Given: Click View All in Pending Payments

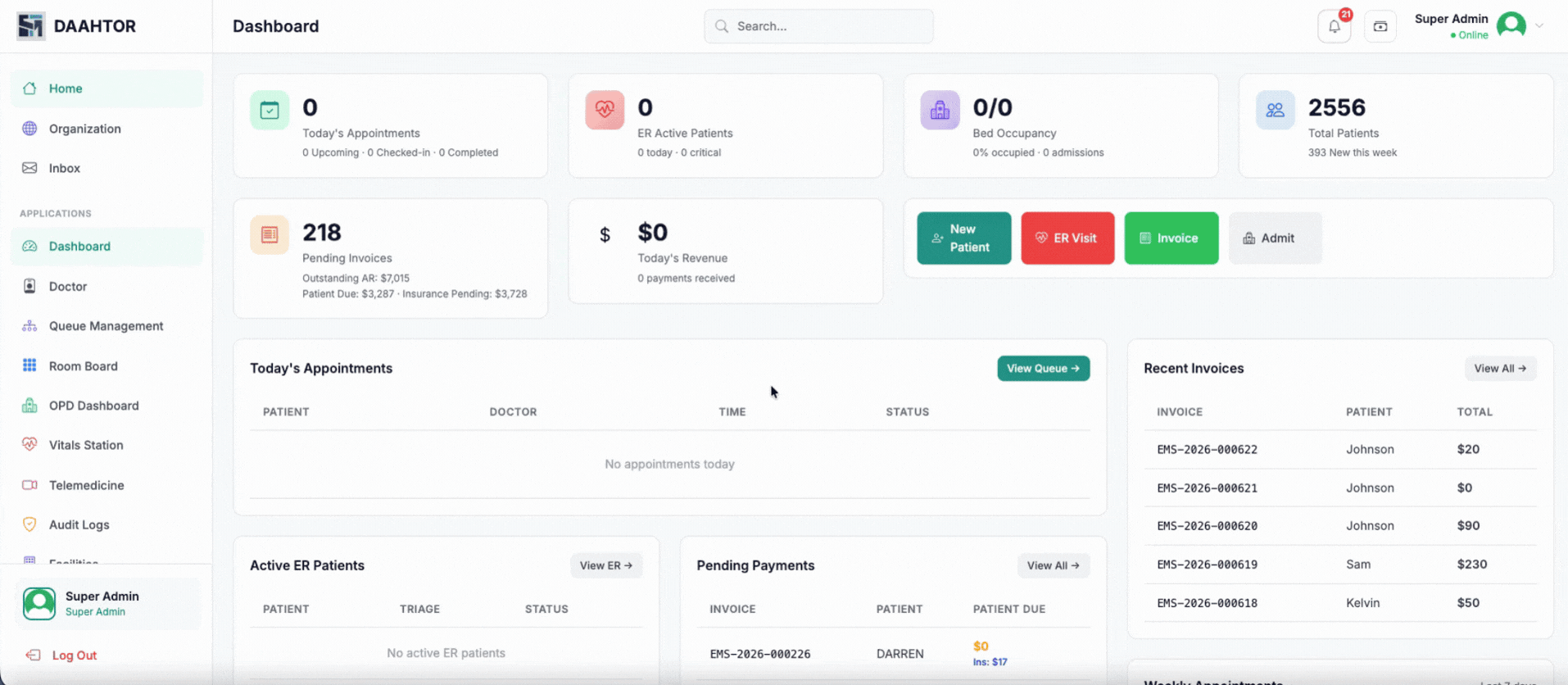Looking at the screenshot, I should coord(1054,565).
